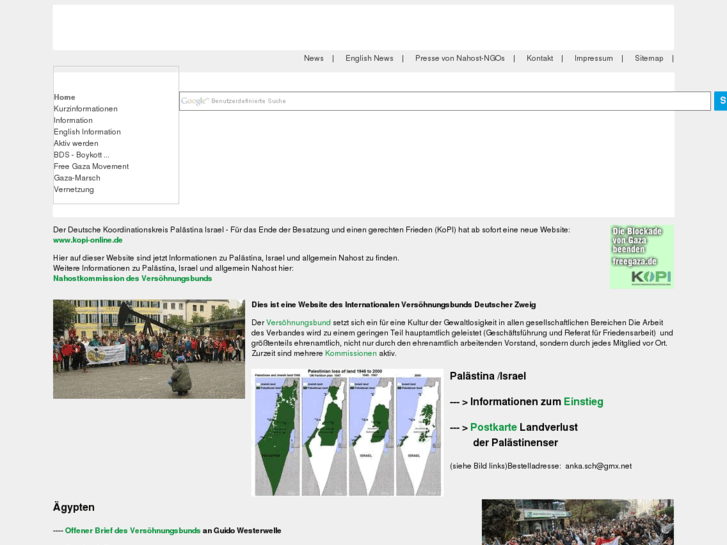This screenshot has height=545, width=727.
Task: Go to the Kontakt page
Action: (539, 58)
